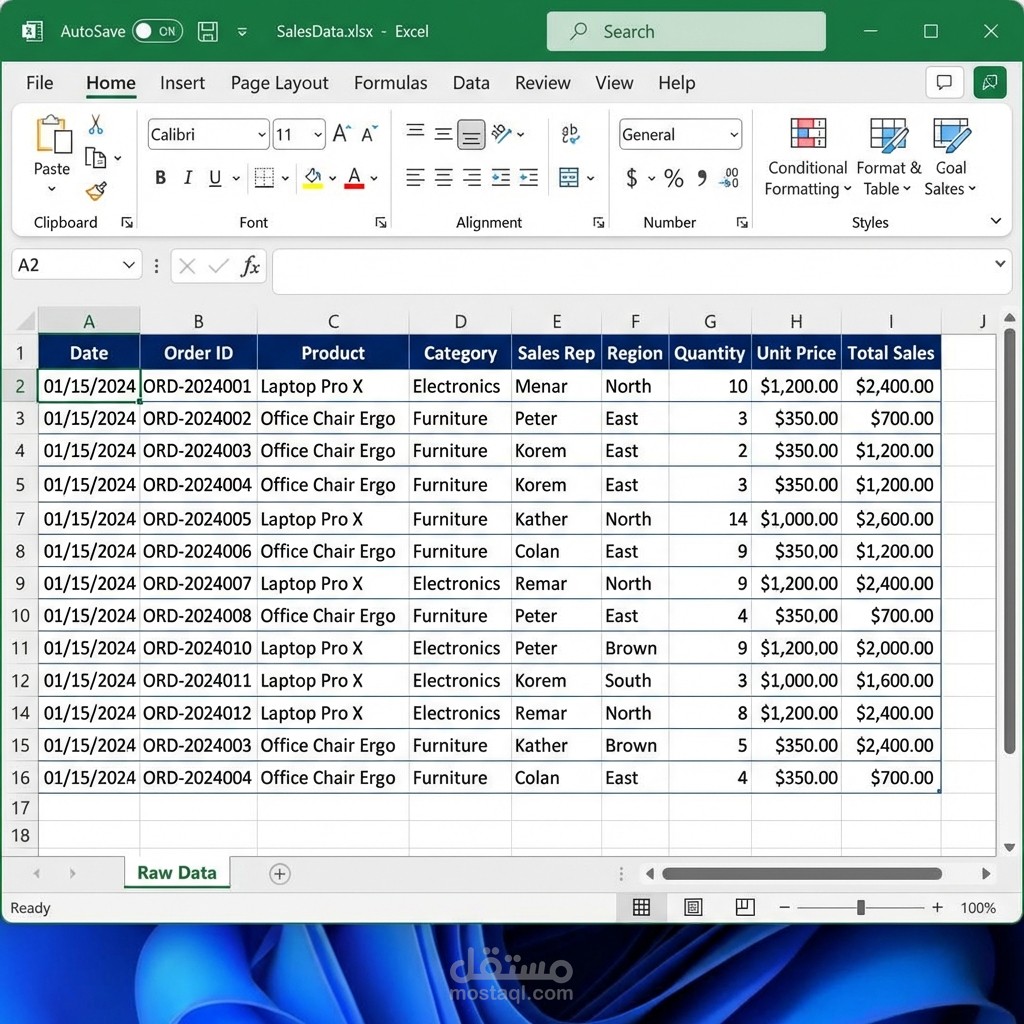Viewport: 1024px width, 1024px height.
Task: Open the Customize Quick Access Toolbar arrow
Action: coord(242,31)
